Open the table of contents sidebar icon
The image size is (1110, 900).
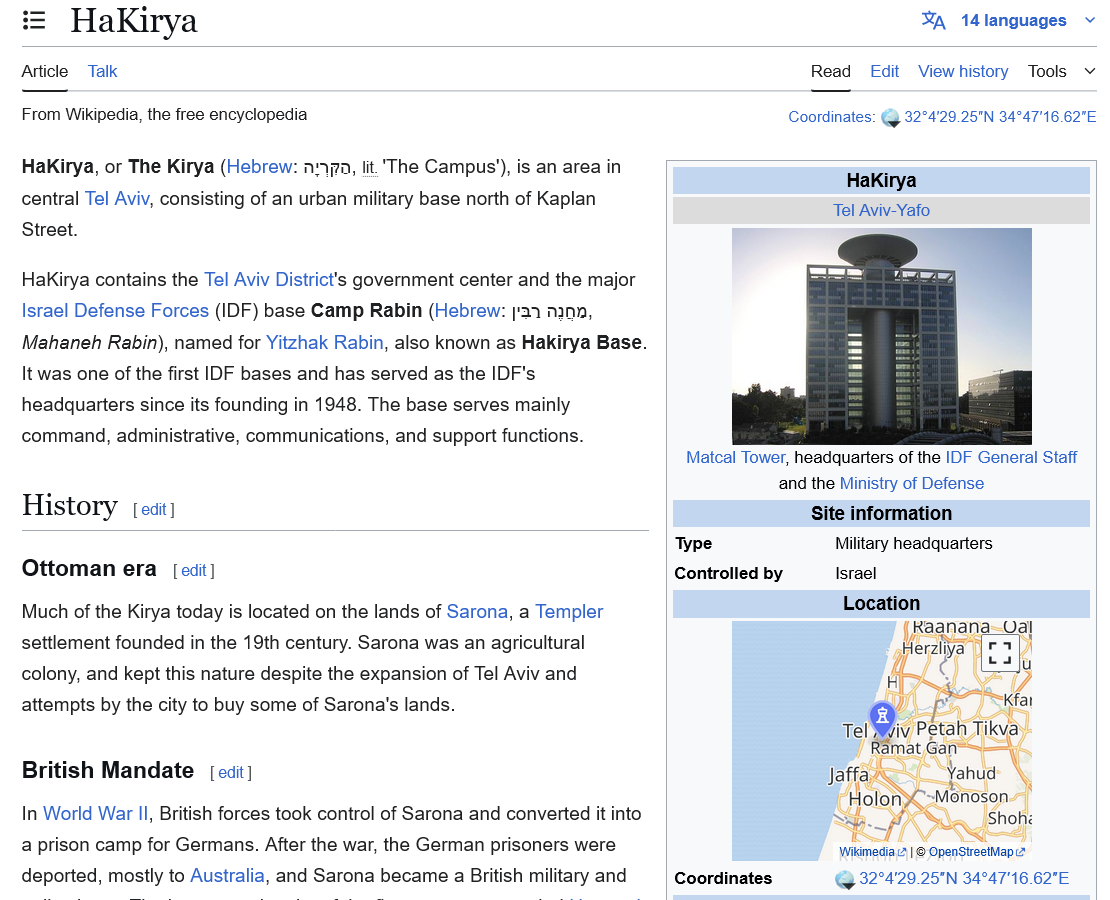(x=34, y=21)
